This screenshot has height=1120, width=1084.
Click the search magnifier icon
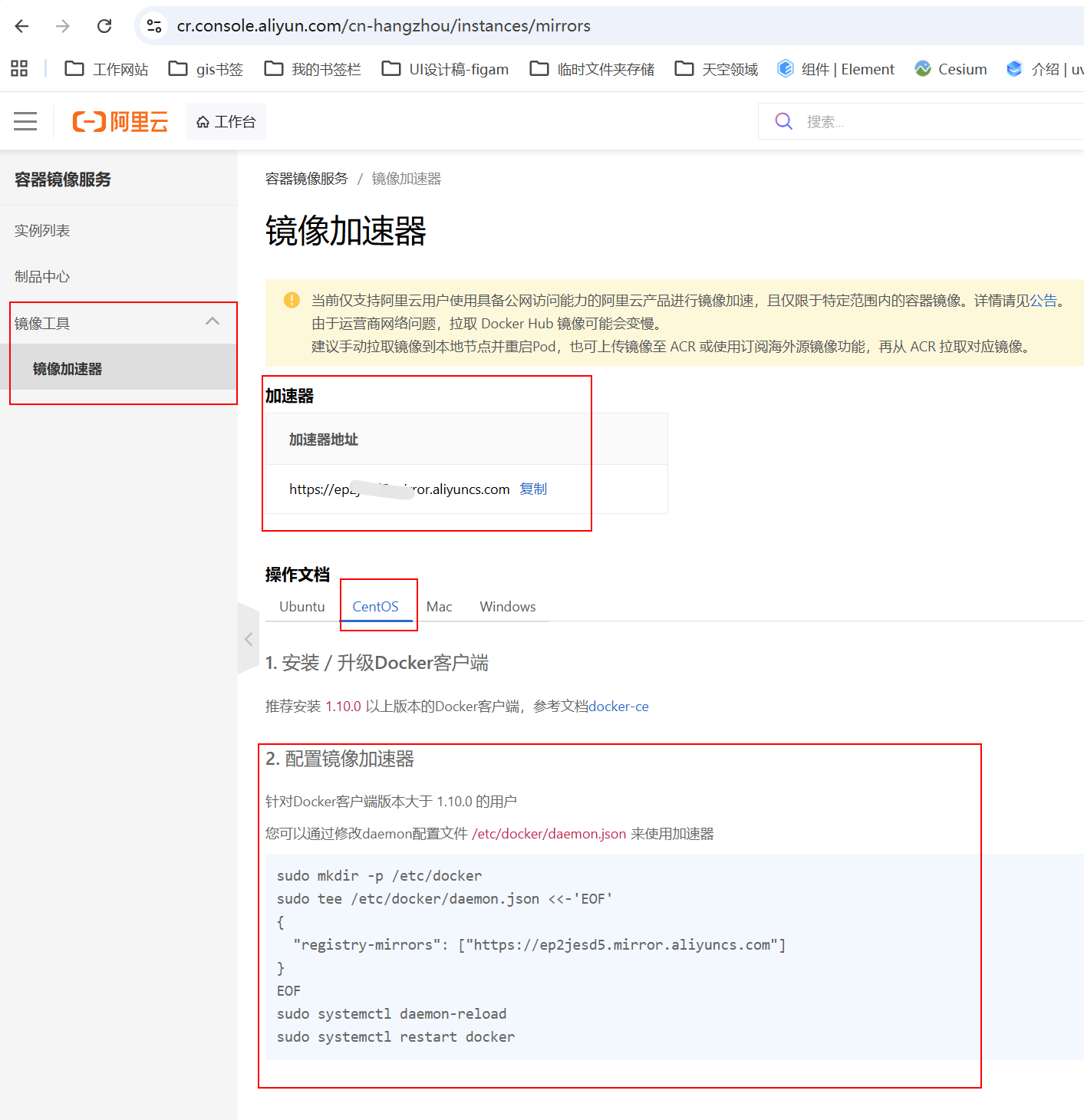[783, 121]
